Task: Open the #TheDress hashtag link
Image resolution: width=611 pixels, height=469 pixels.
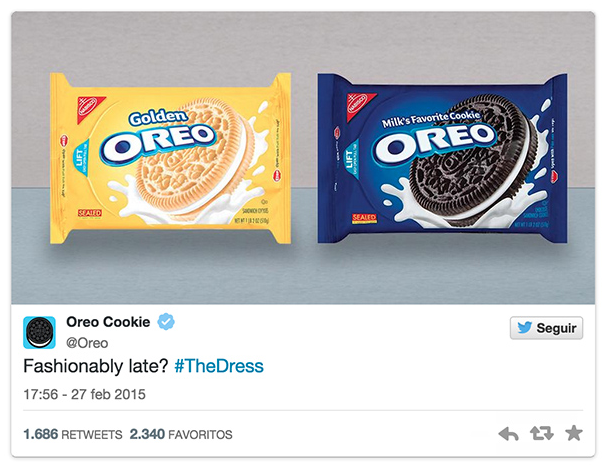Action: (219, 366)
